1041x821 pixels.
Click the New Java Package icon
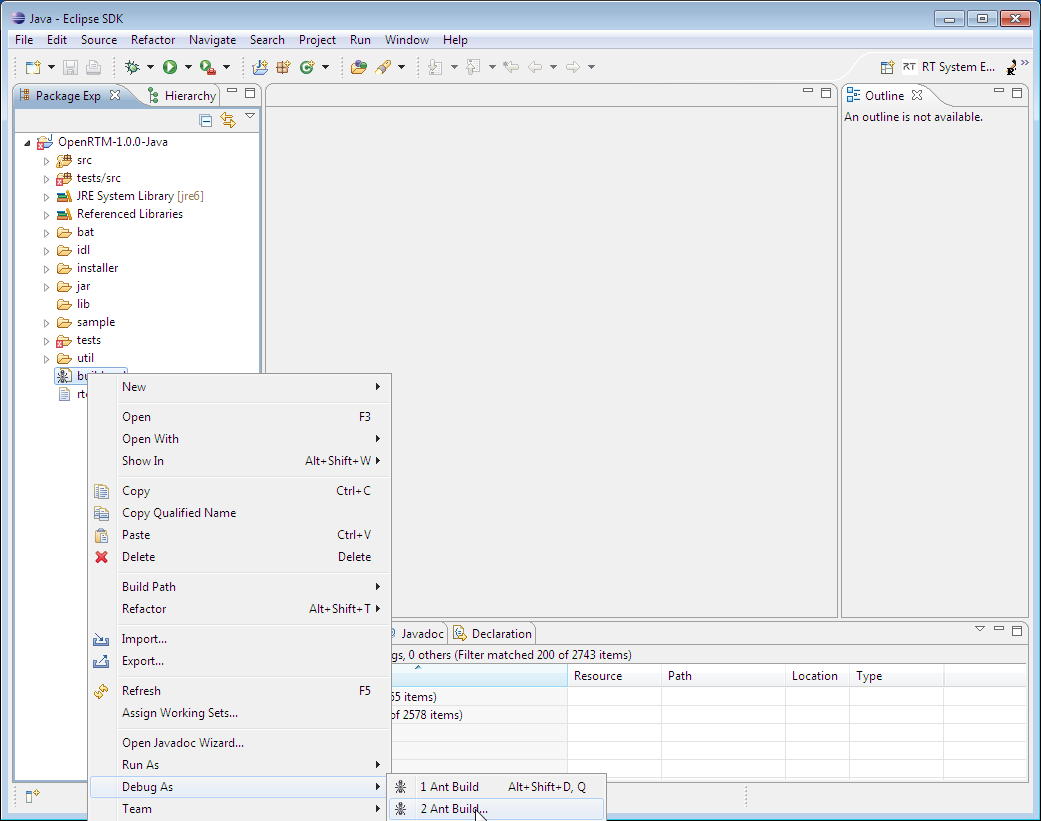(283, 67)
